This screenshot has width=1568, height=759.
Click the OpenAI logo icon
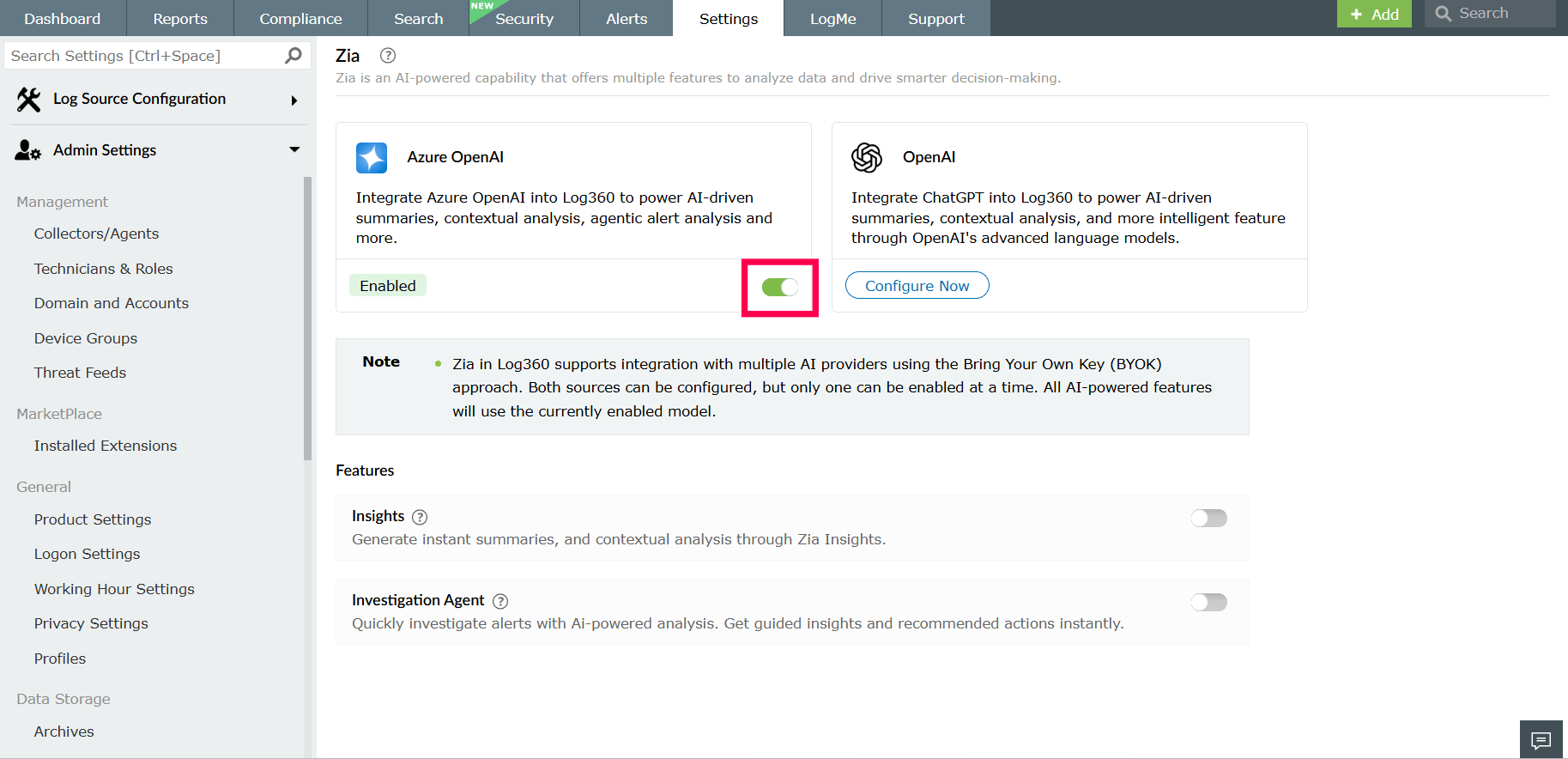click(x=867, y=158)
